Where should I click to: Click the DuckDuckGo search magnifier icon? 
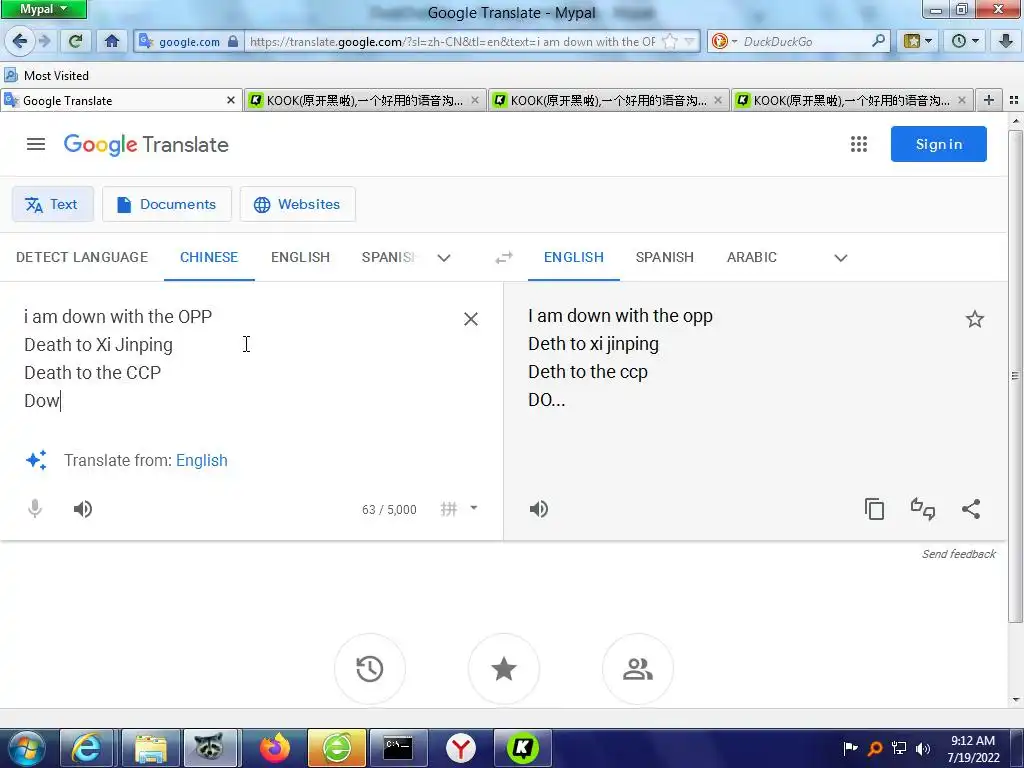(878, 41)
